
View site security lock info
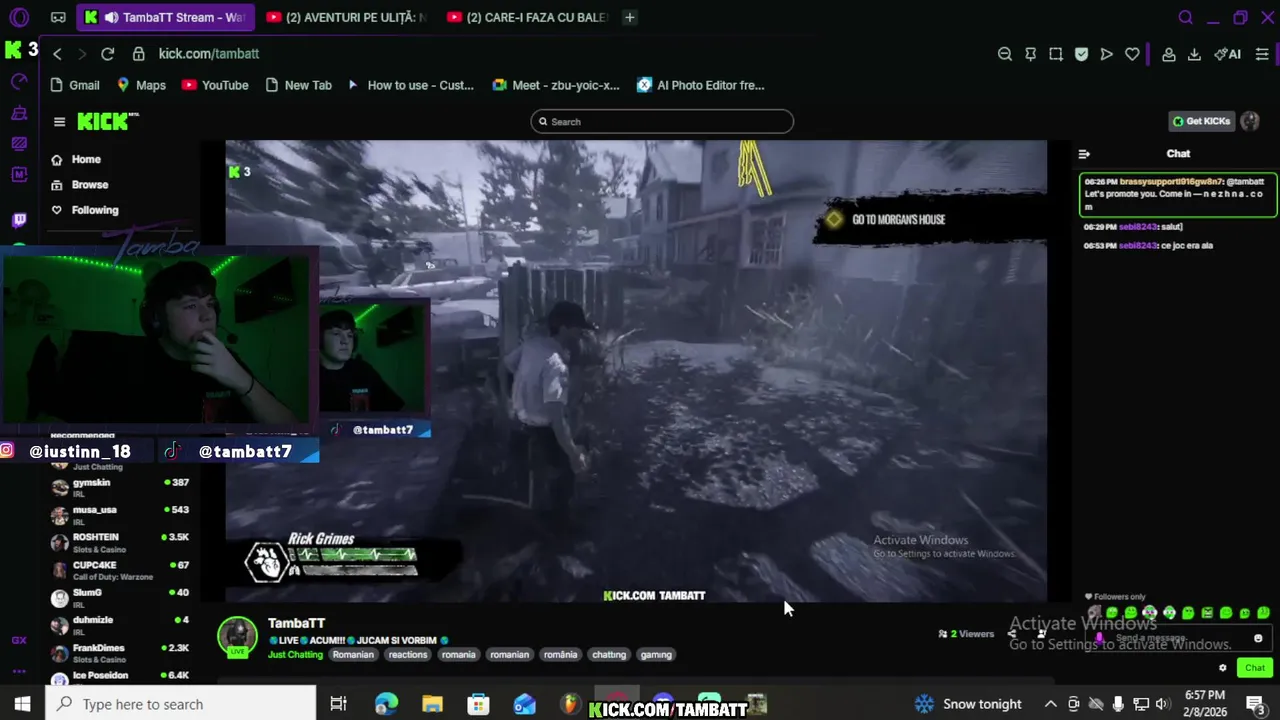(139, 54)
